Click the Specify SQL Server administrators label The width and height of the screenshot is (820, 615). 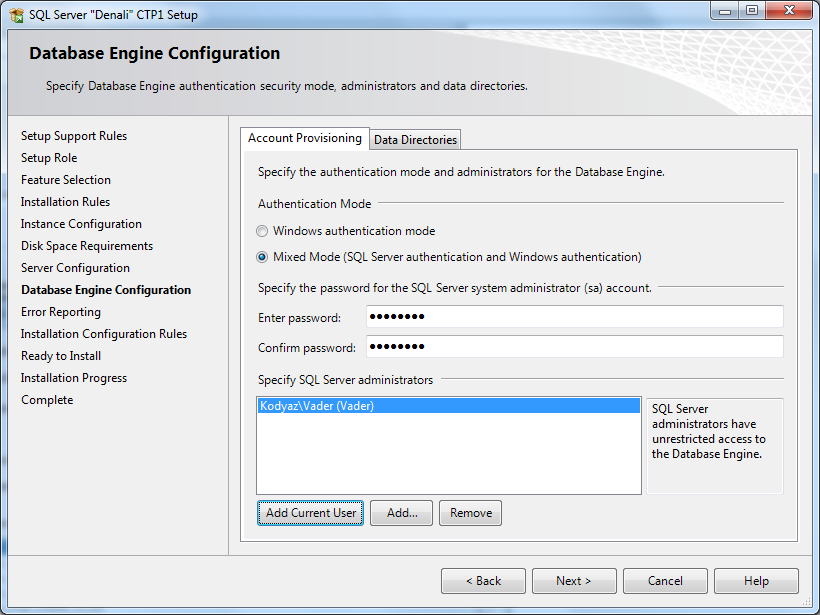tap(345, 380)
